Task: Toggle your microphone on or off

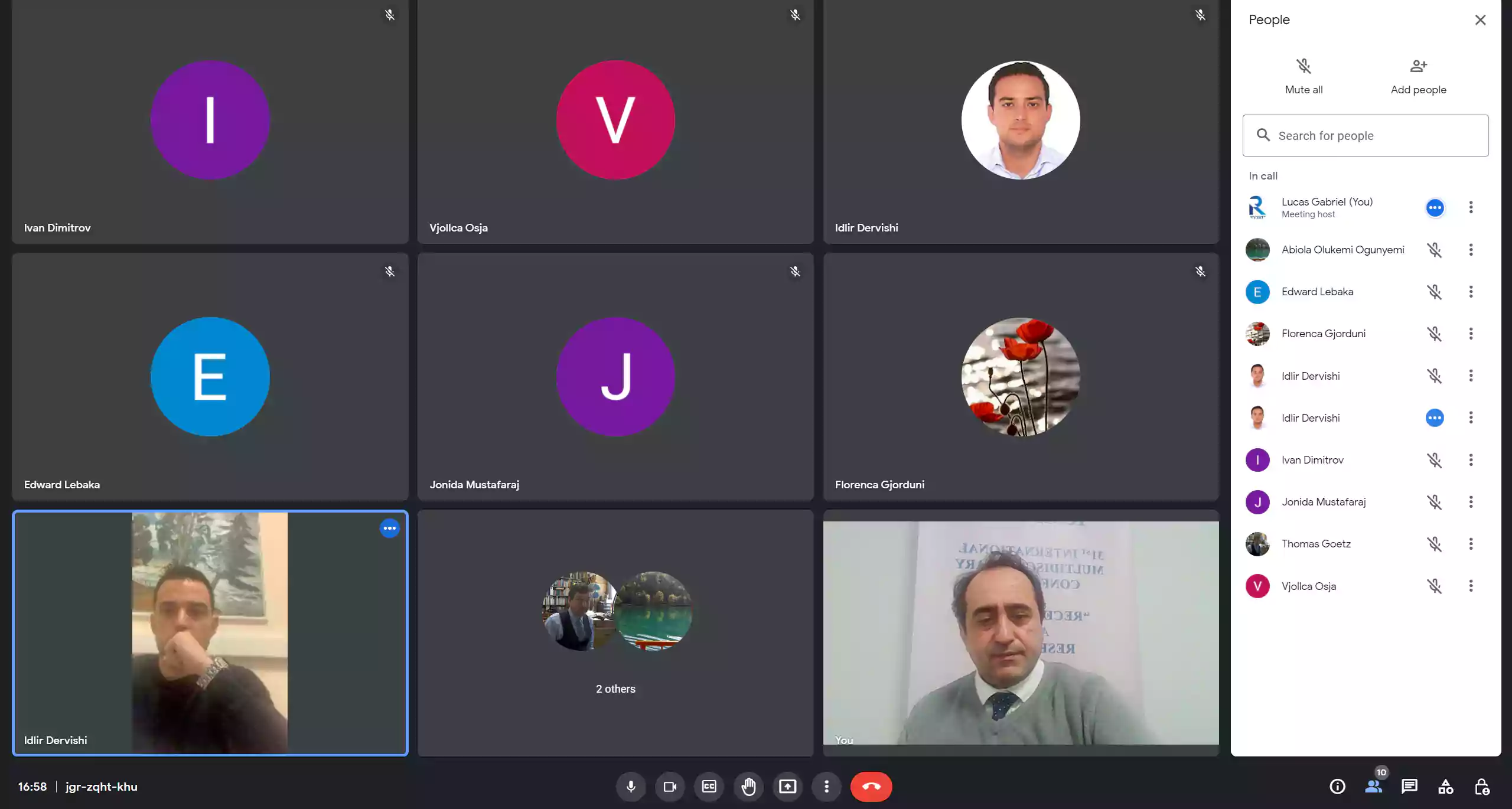Action: point(631,787)
